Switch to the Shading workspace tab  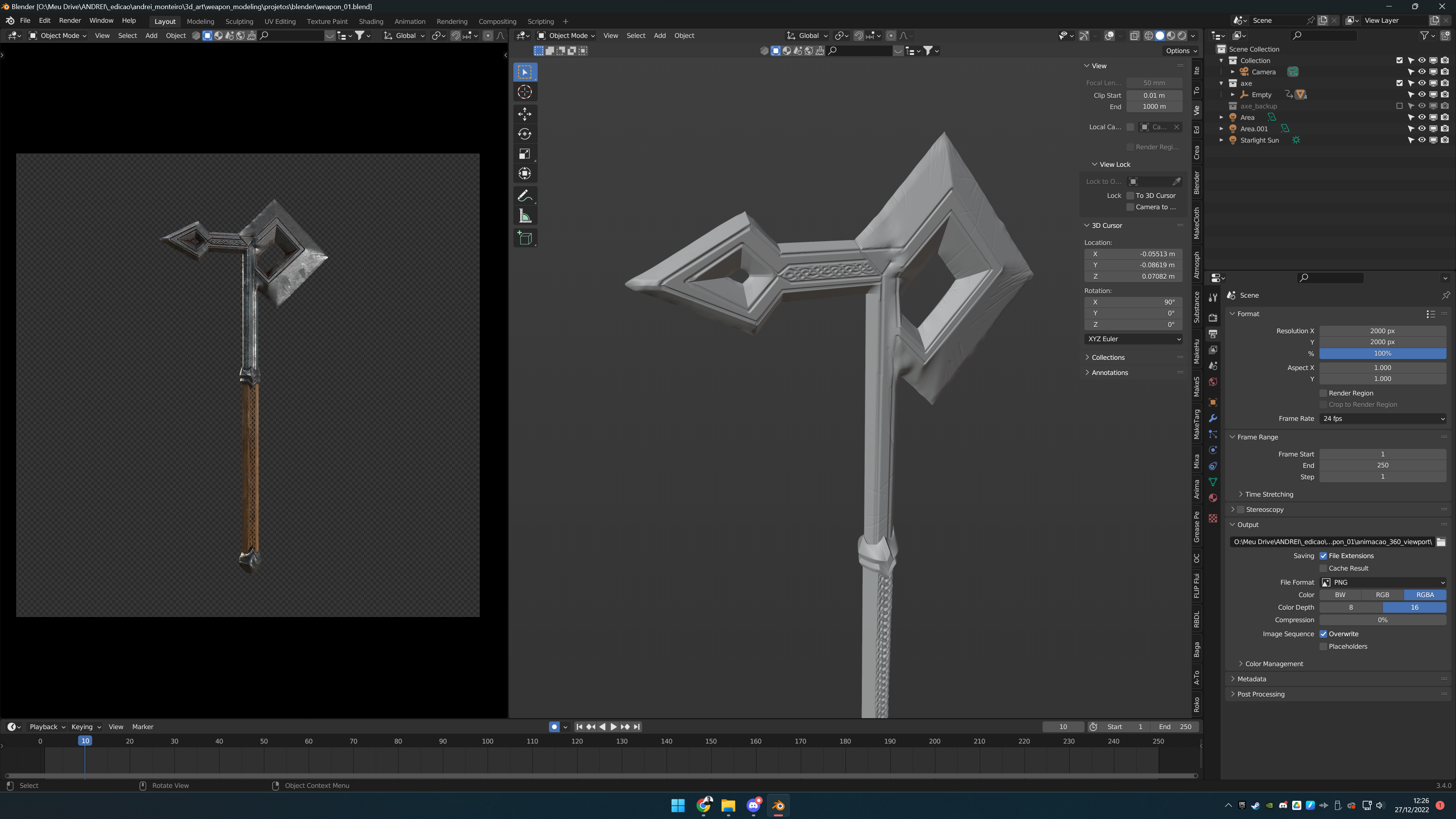point(371,22)
